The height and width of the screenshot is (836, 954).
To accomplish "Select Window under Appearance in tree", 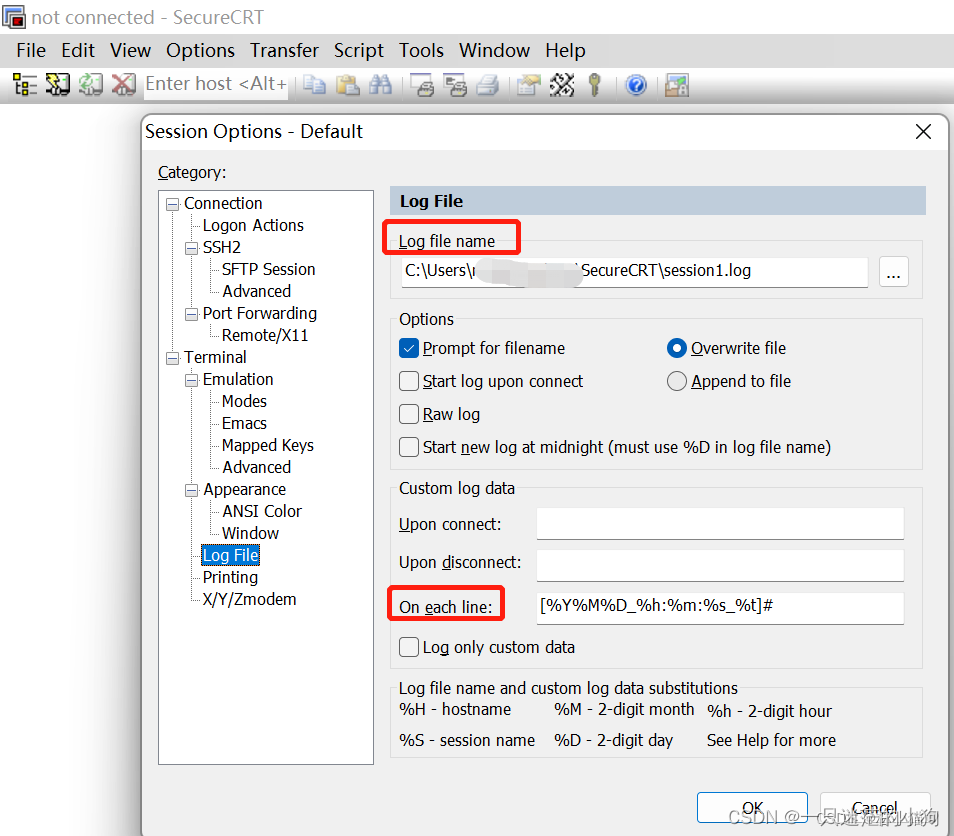I will 250,534.
